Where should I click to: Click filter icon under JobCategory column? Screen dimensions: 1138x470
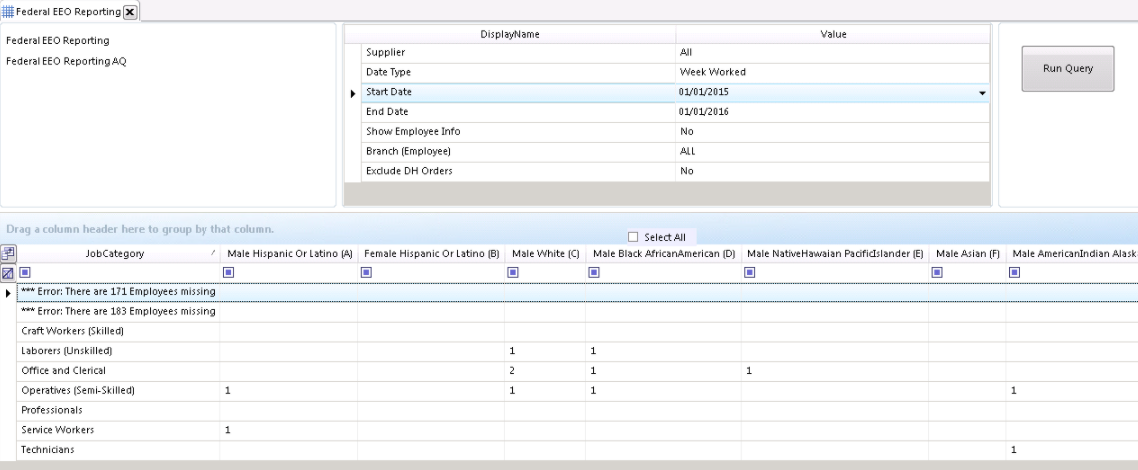point(25,273)
